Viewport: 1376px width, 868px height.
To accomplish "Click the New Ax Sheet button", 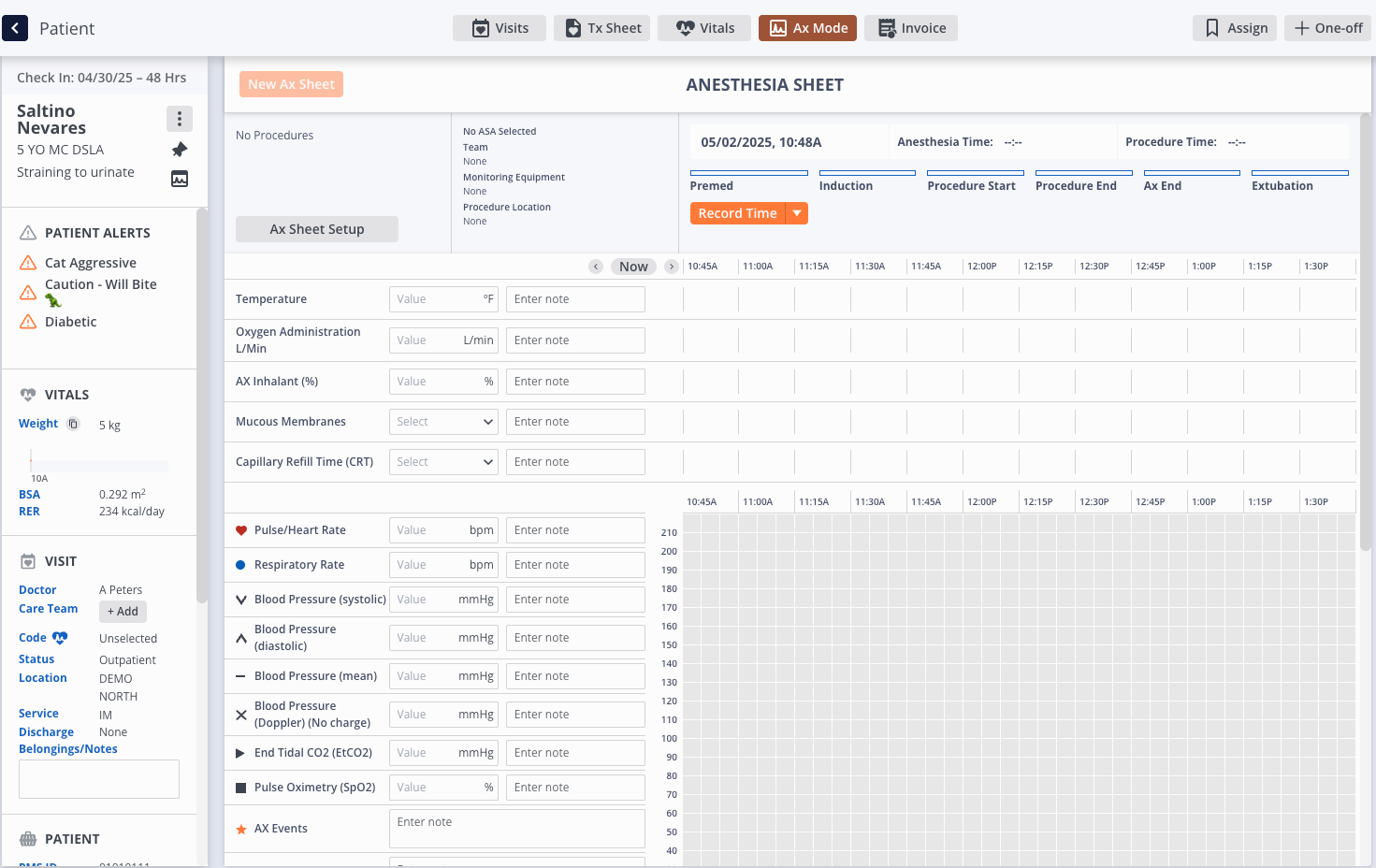I will coord(291,84).
